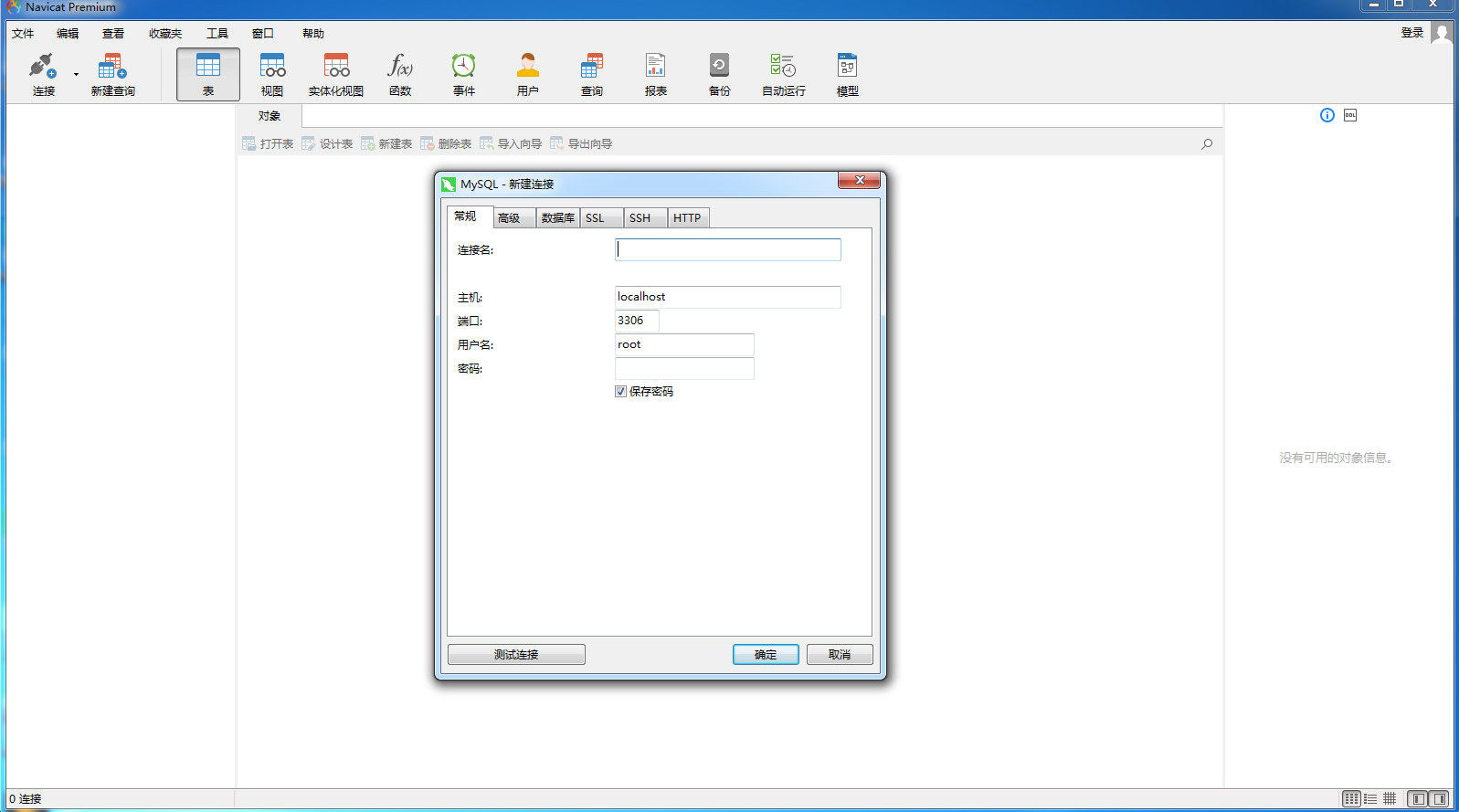Switch to the SSL tab

601,218
